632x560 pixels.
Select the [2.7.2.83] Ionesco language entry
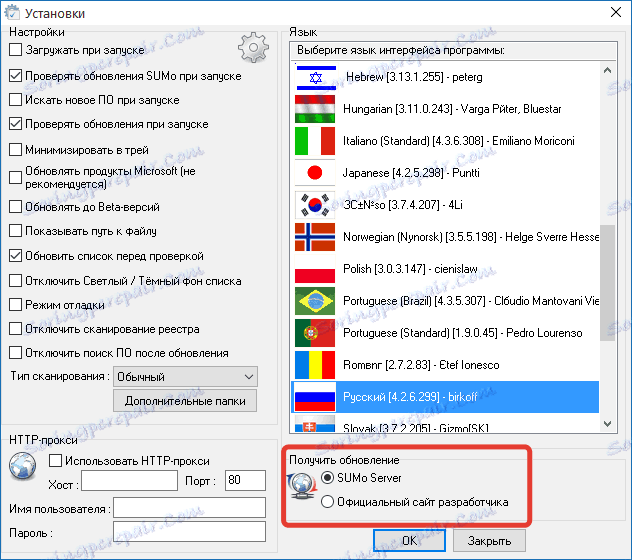(x=445, y=365)
